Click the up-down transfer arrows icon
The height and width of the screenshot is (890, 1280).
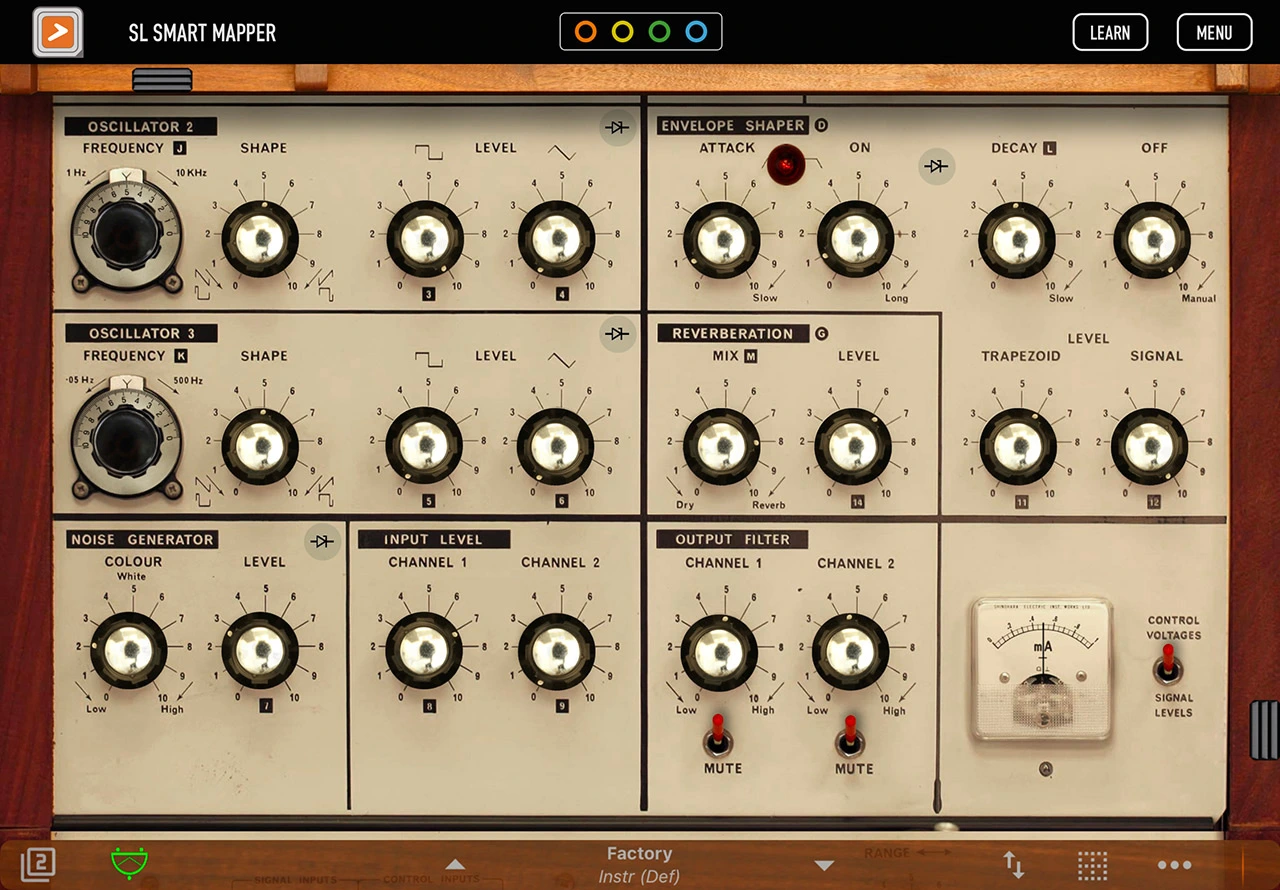(1013, 865)
